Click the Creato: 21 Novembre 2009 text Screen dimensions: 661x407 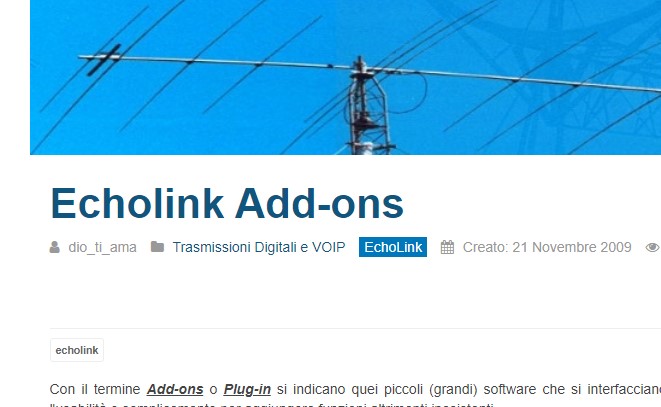[x=547, y=247]
